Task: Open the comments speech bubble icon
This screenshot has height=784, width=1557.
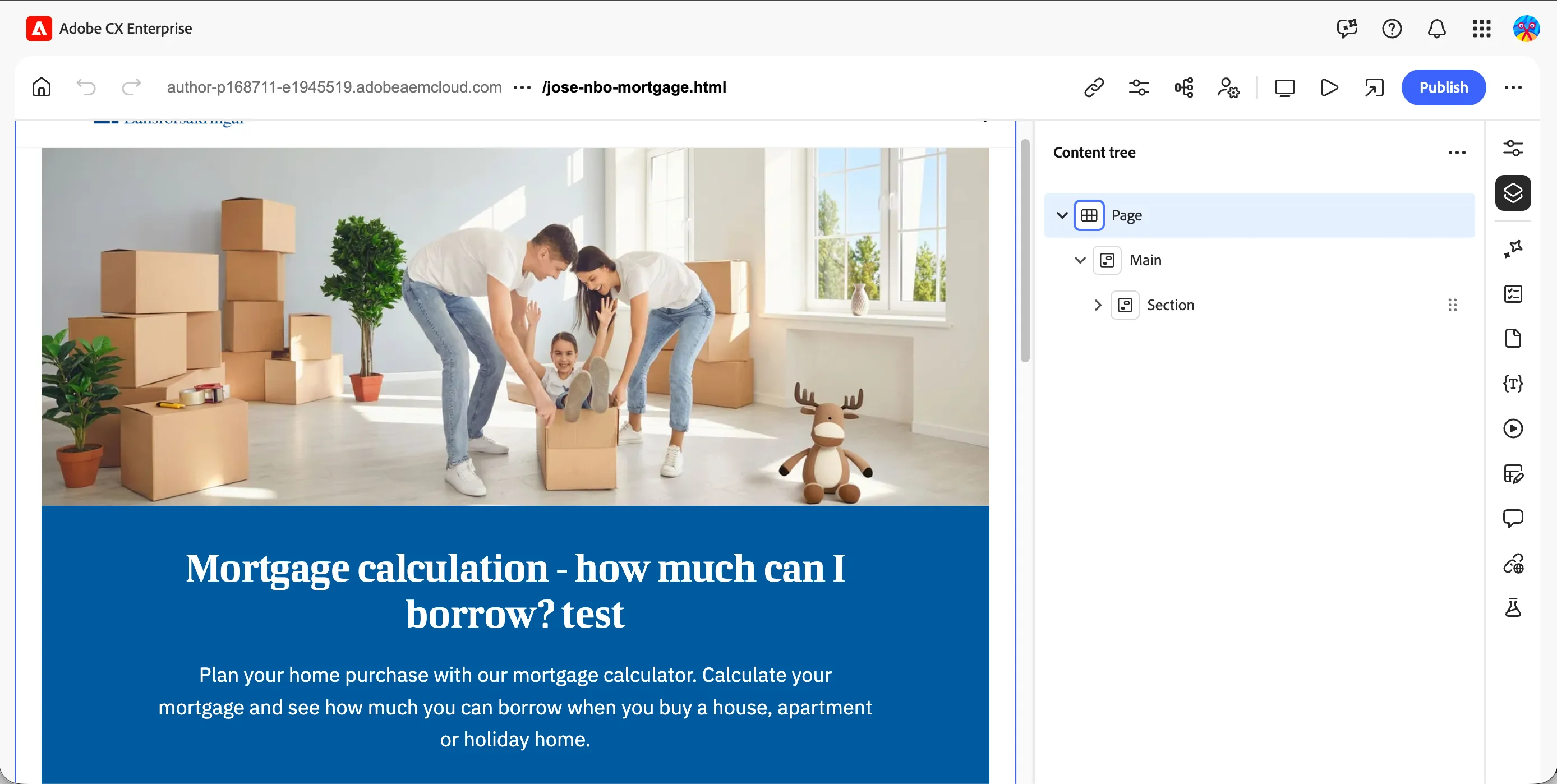Action: click(1513, 518)
